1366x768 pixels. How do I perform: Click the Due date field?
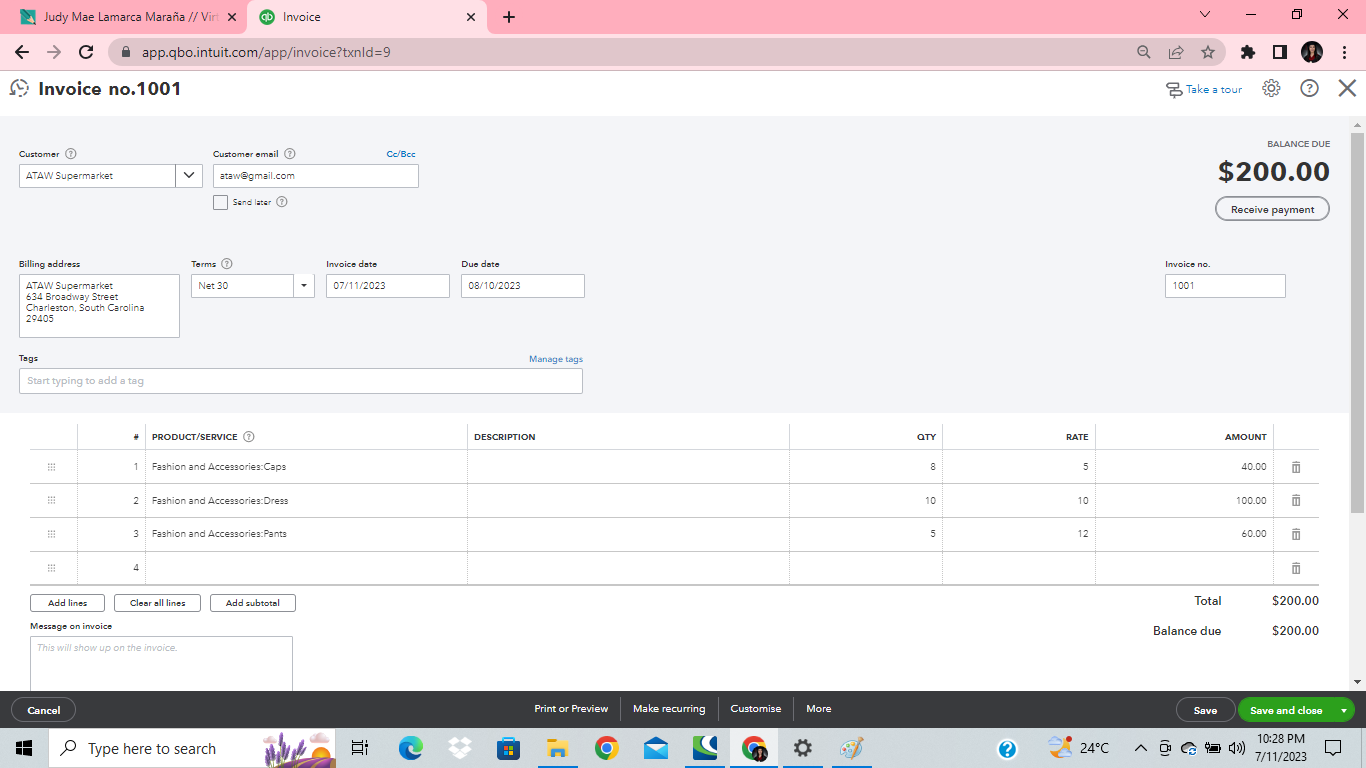click(523, 286)
